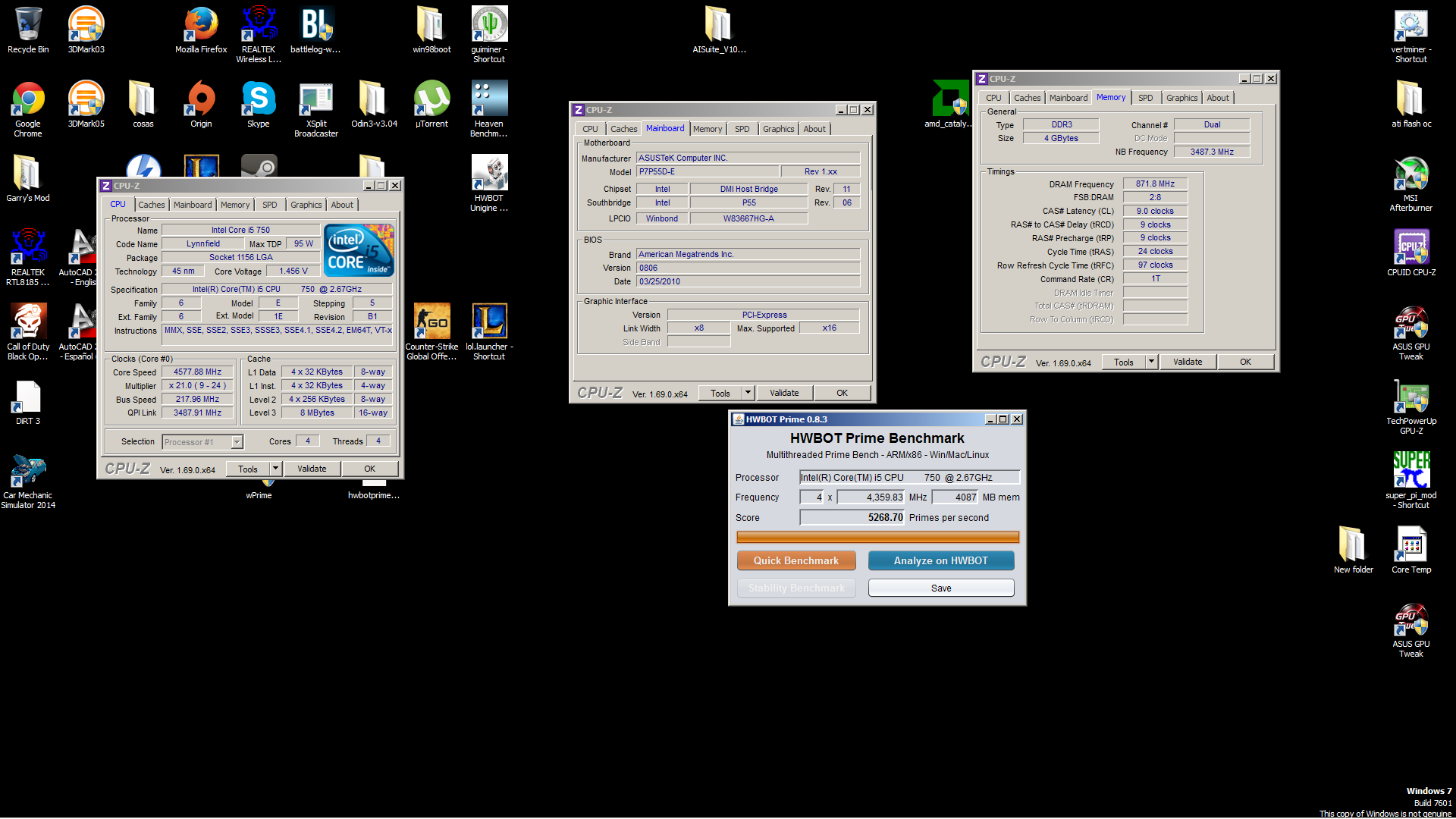The width and height of the screenshot is (1456, 819).
Task: Select CPU tab in Memory CPU-Z window
Action: click(x=993, y=98)
